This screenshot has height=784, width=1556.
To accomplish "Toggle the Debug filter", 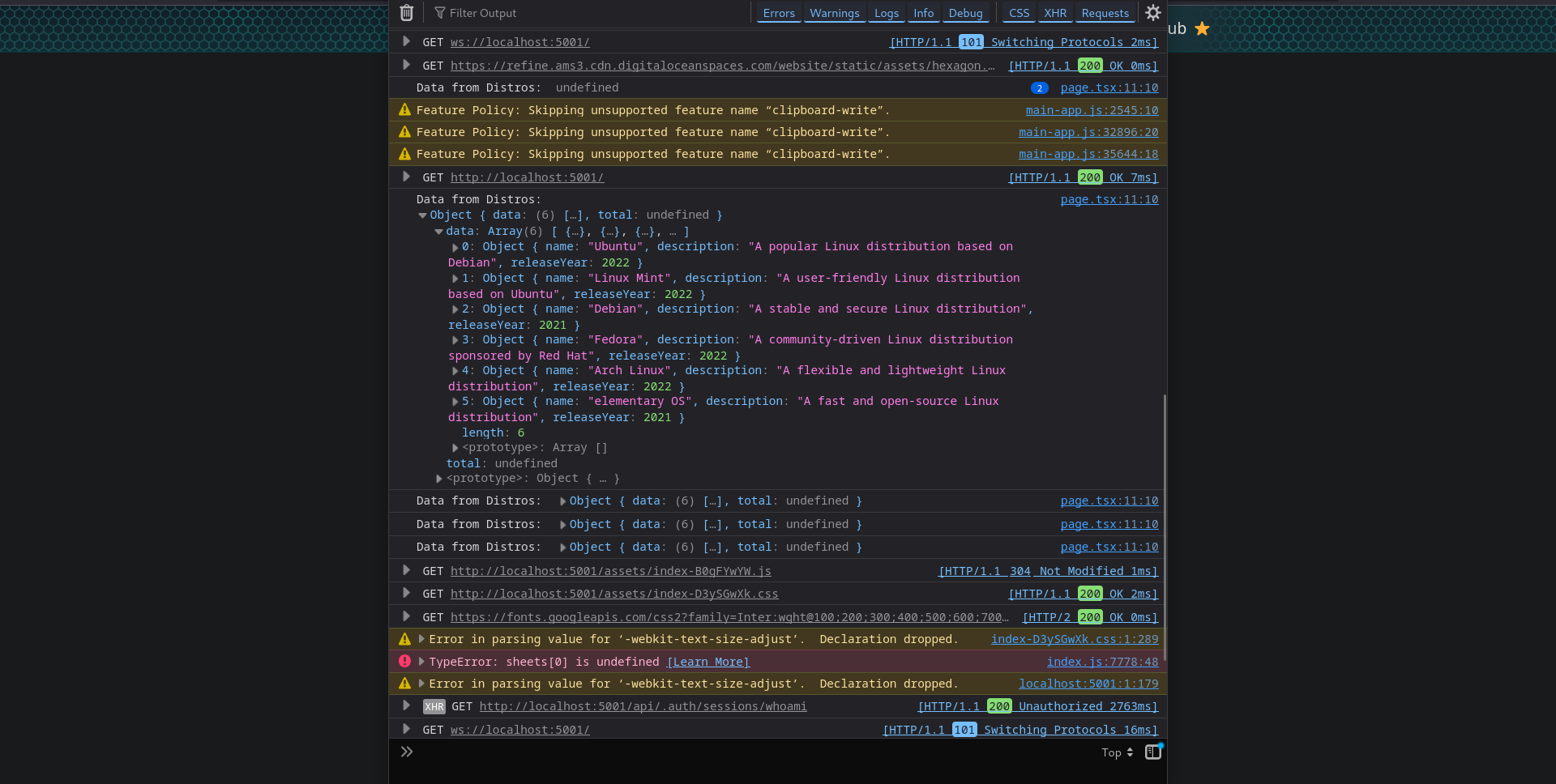I will (x=965, y=13).
